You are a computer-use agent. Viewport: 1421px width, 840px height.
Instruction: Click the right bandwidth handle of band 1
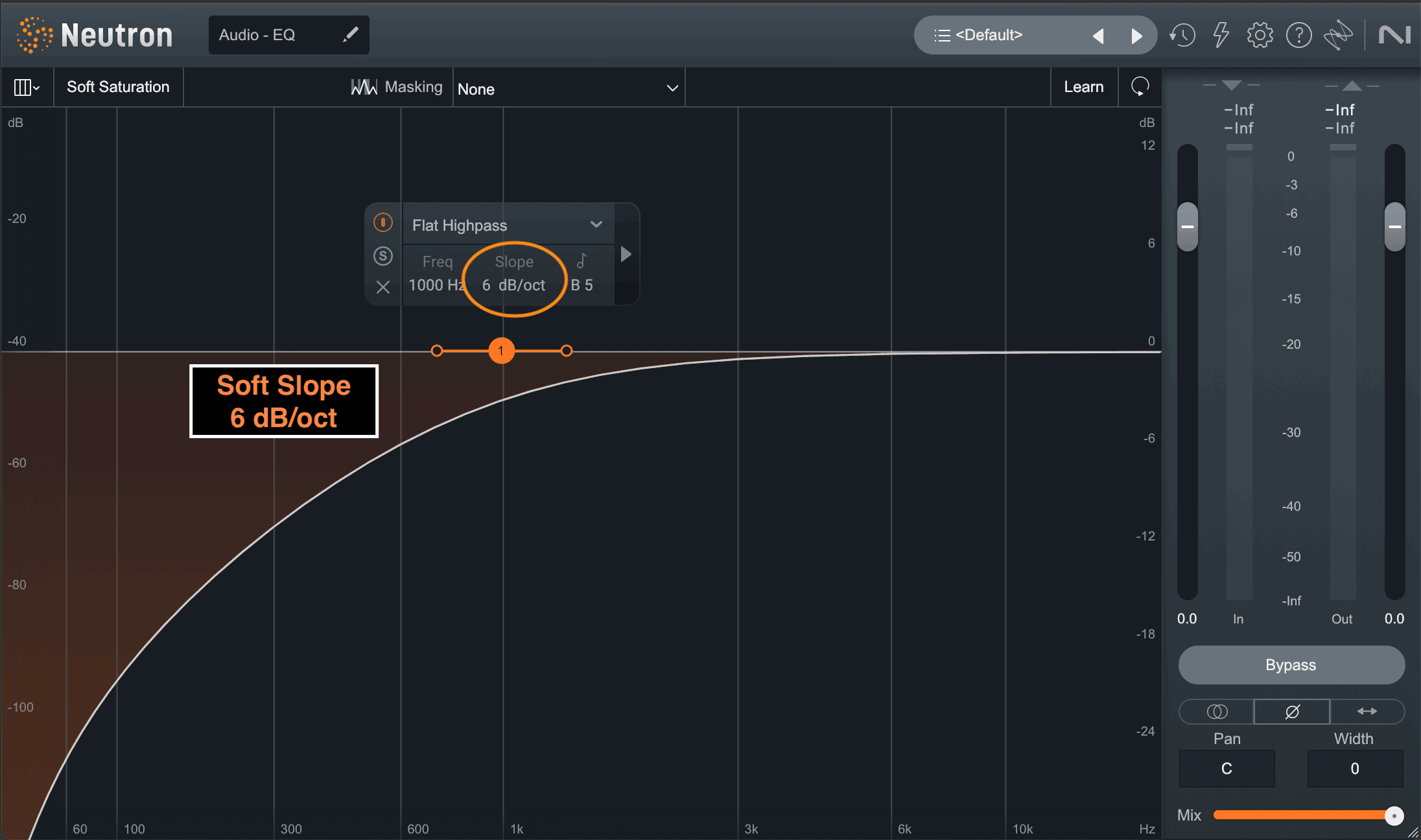pyautogui.click(x=567, y=351)
